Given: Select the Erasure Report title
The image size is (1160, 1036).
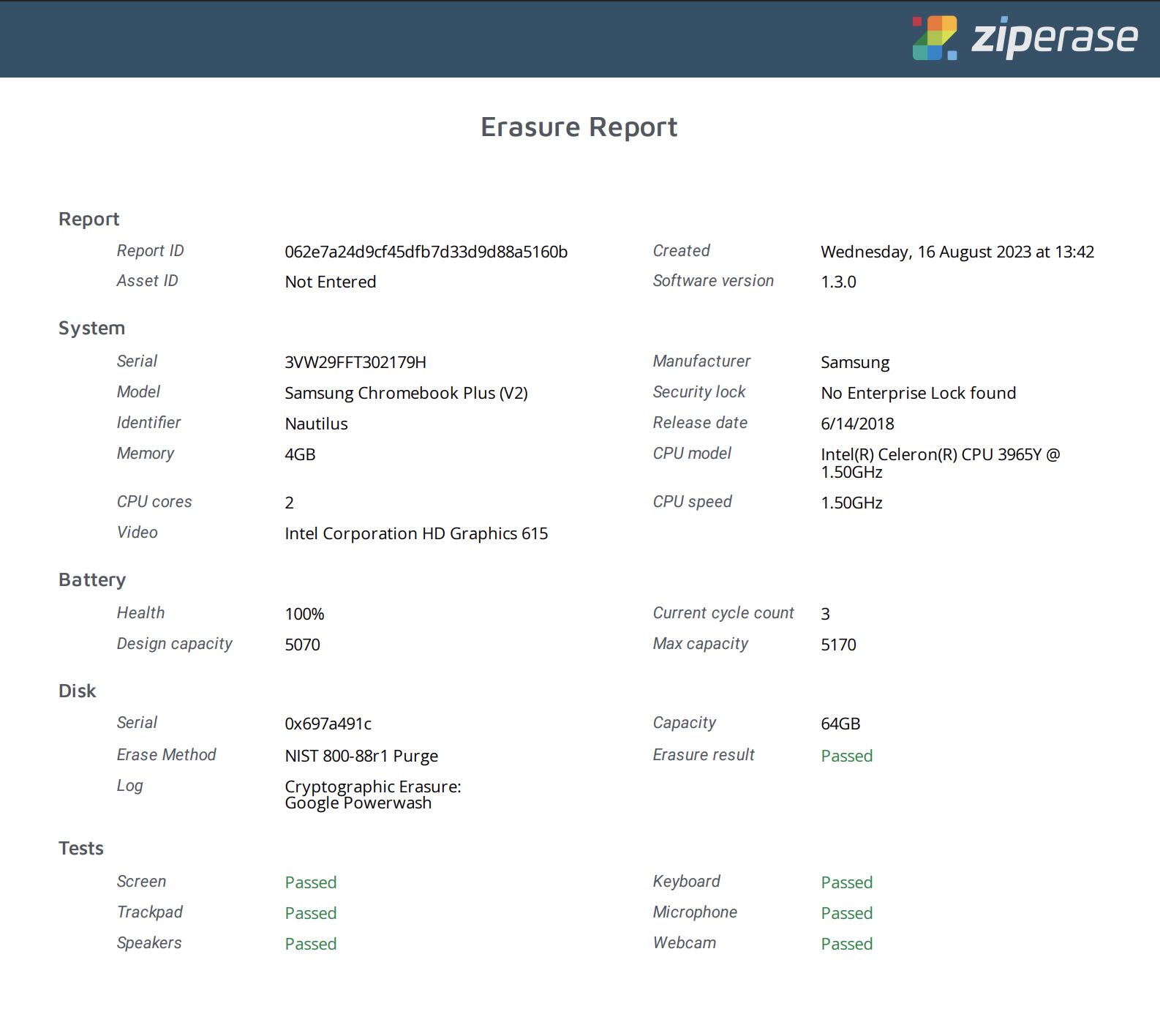Looking at the screenshot, I should pyautogui.click(x=579, y=127).
